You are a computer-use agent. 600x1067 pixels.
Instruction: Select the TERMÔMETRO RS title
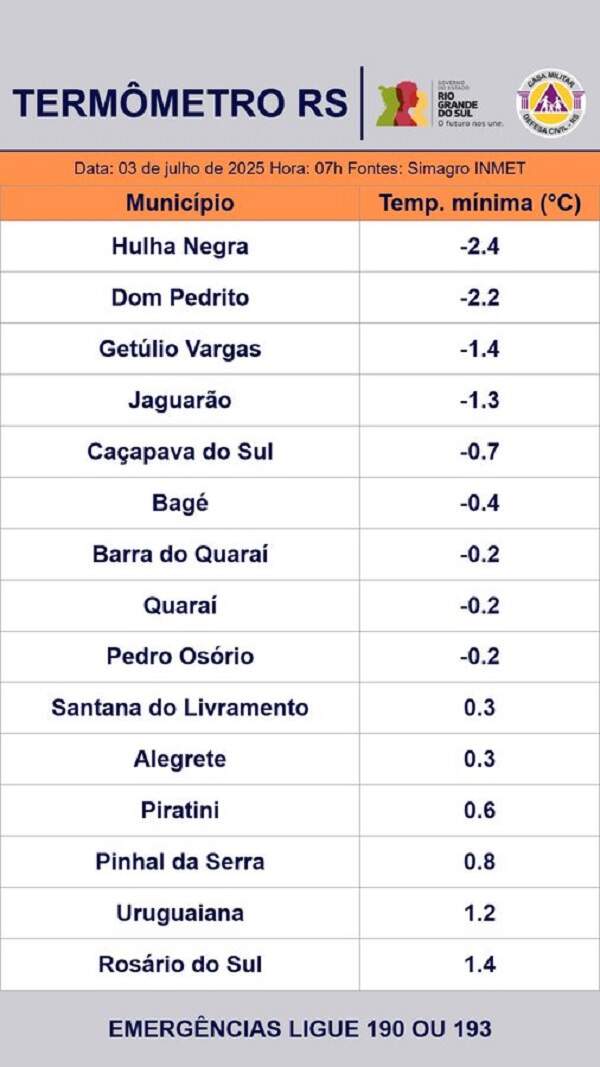[180, 103]
